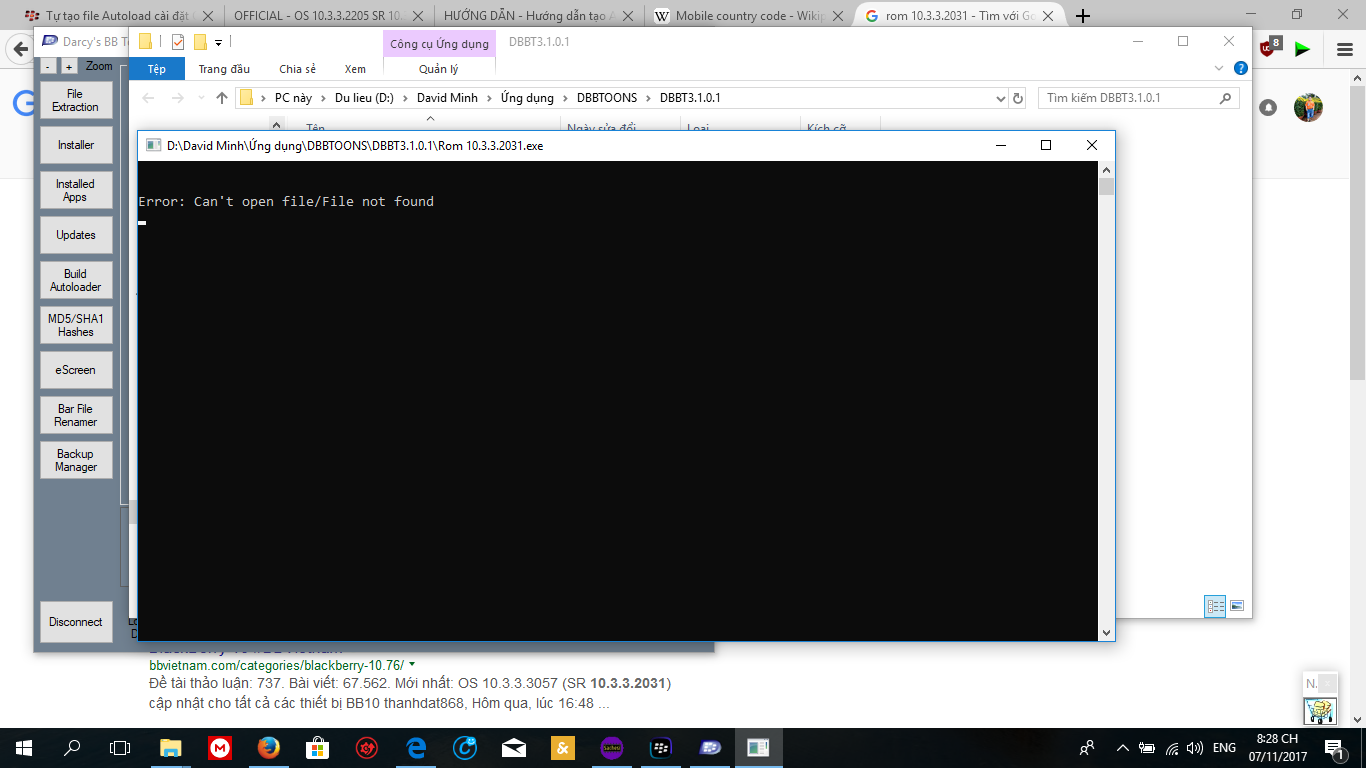Open the Tệp tab in File Explorer
Screen dimensions: 1366x768
[x=157, y=69]
